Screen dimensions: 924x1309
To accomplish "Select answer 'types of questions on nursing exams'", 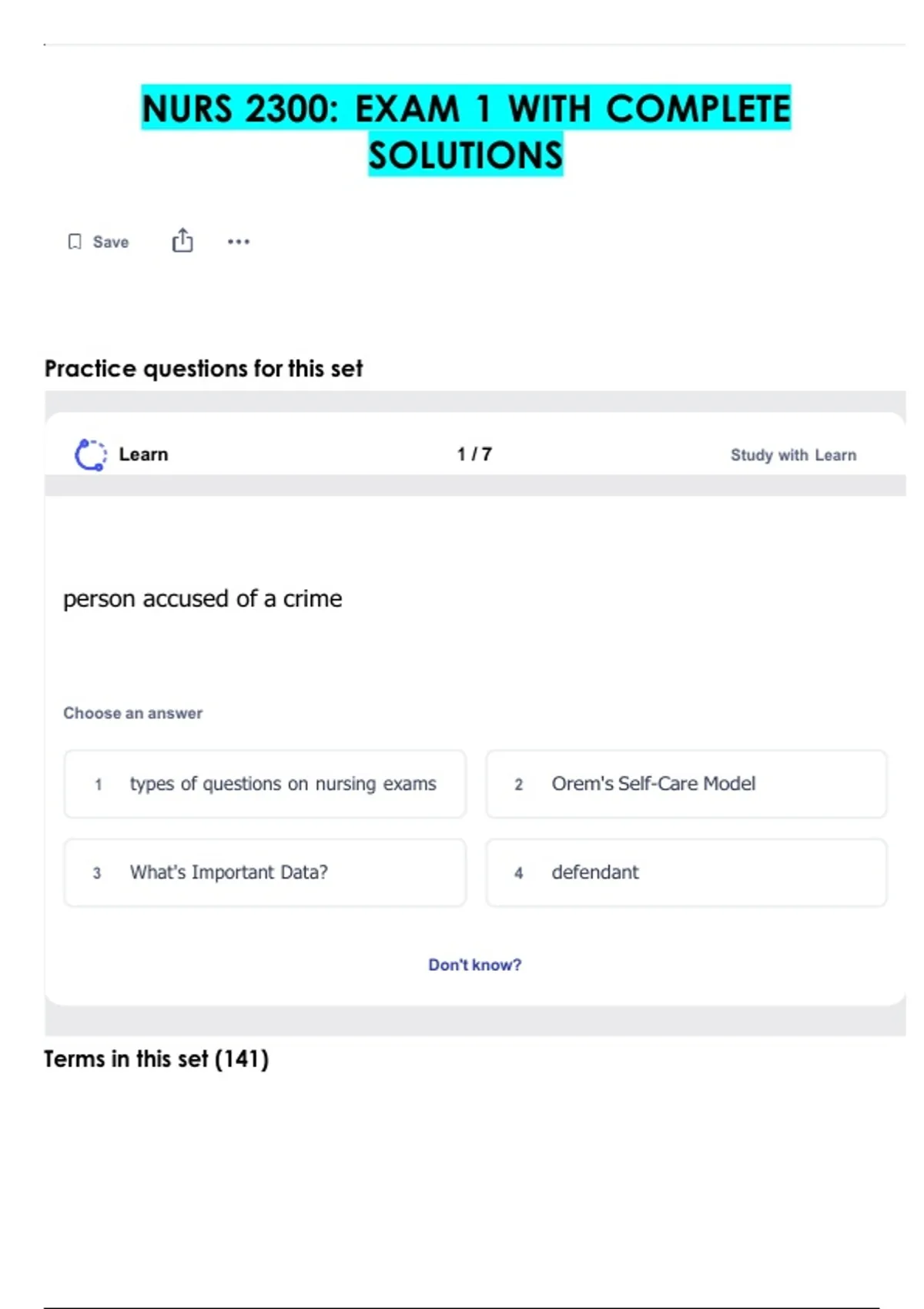I will (x=265, y=784).
